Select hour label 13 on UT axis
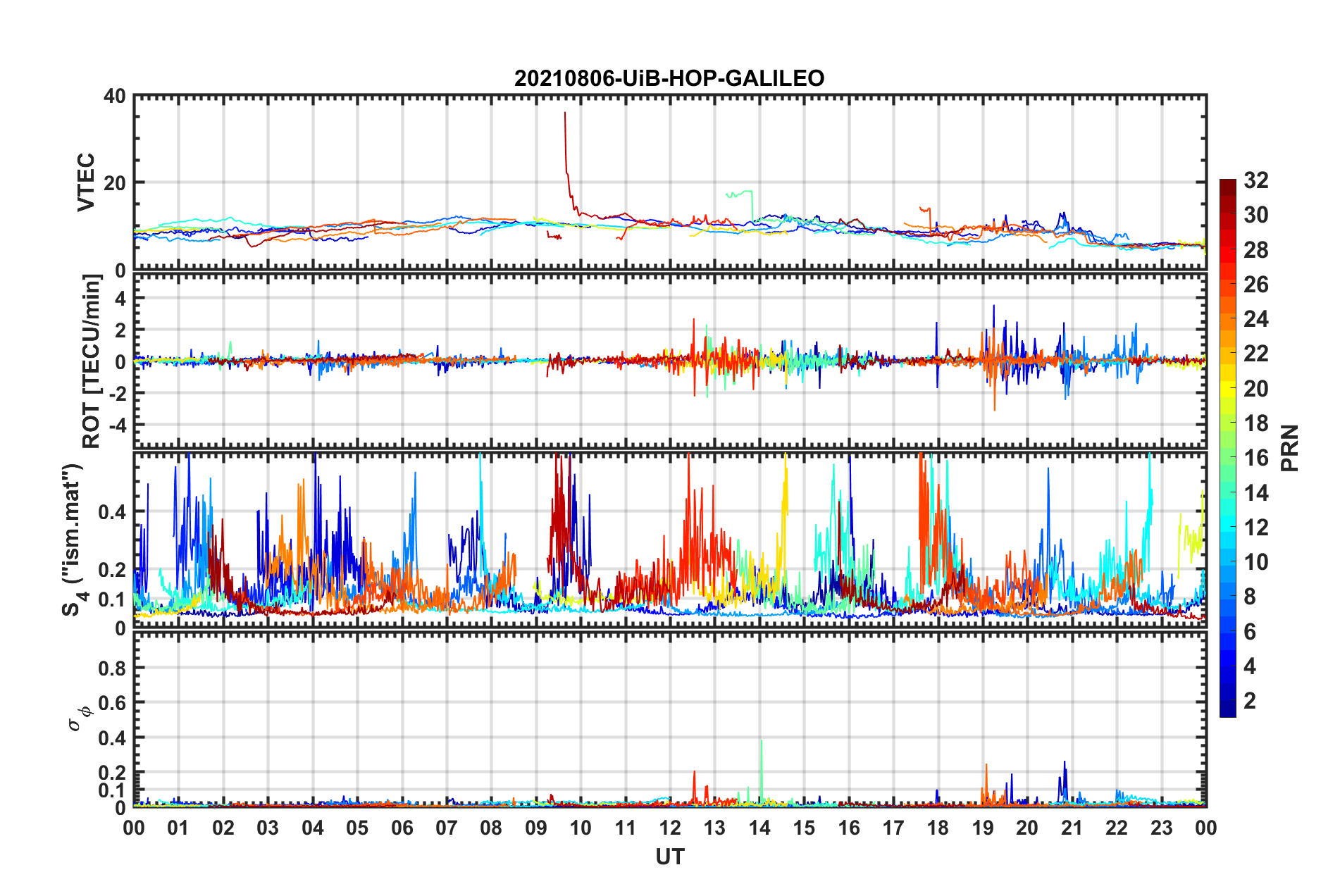The image size is (1340, 896). tap(714, 828)
